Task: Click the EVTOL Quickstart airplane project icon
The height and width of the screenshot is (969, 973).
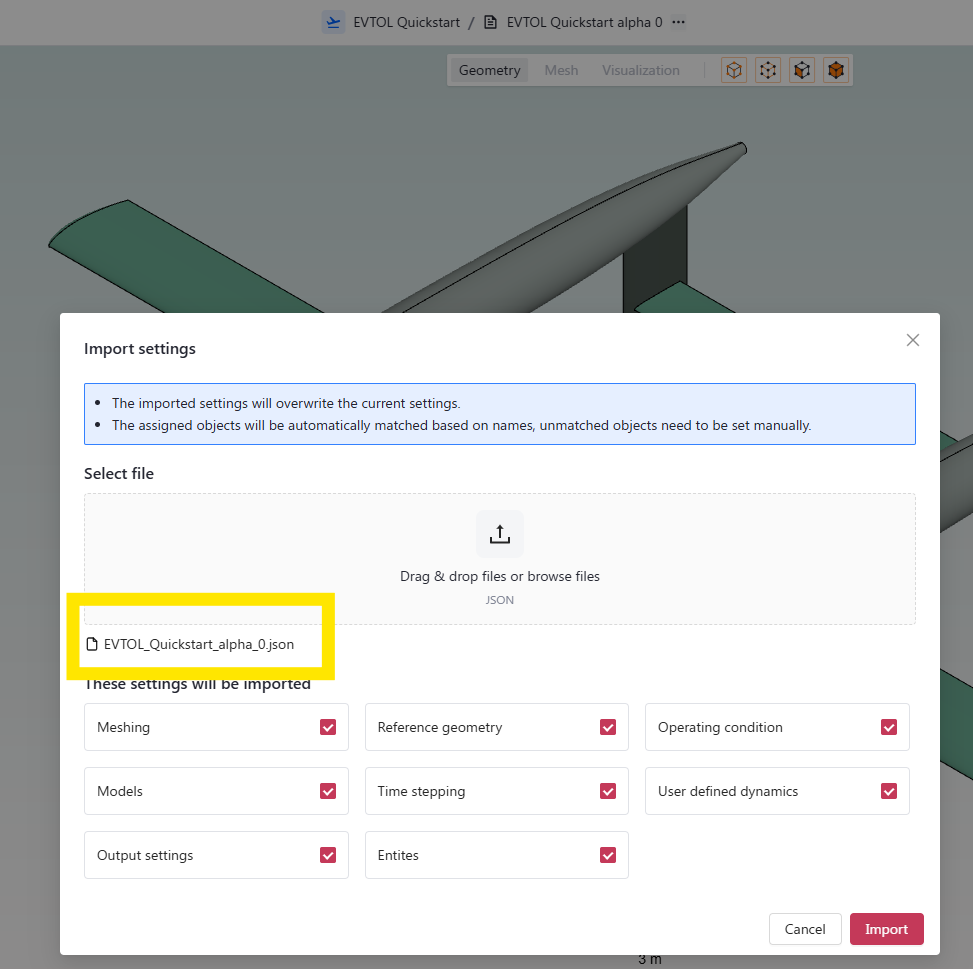Action: coord(333,22)
